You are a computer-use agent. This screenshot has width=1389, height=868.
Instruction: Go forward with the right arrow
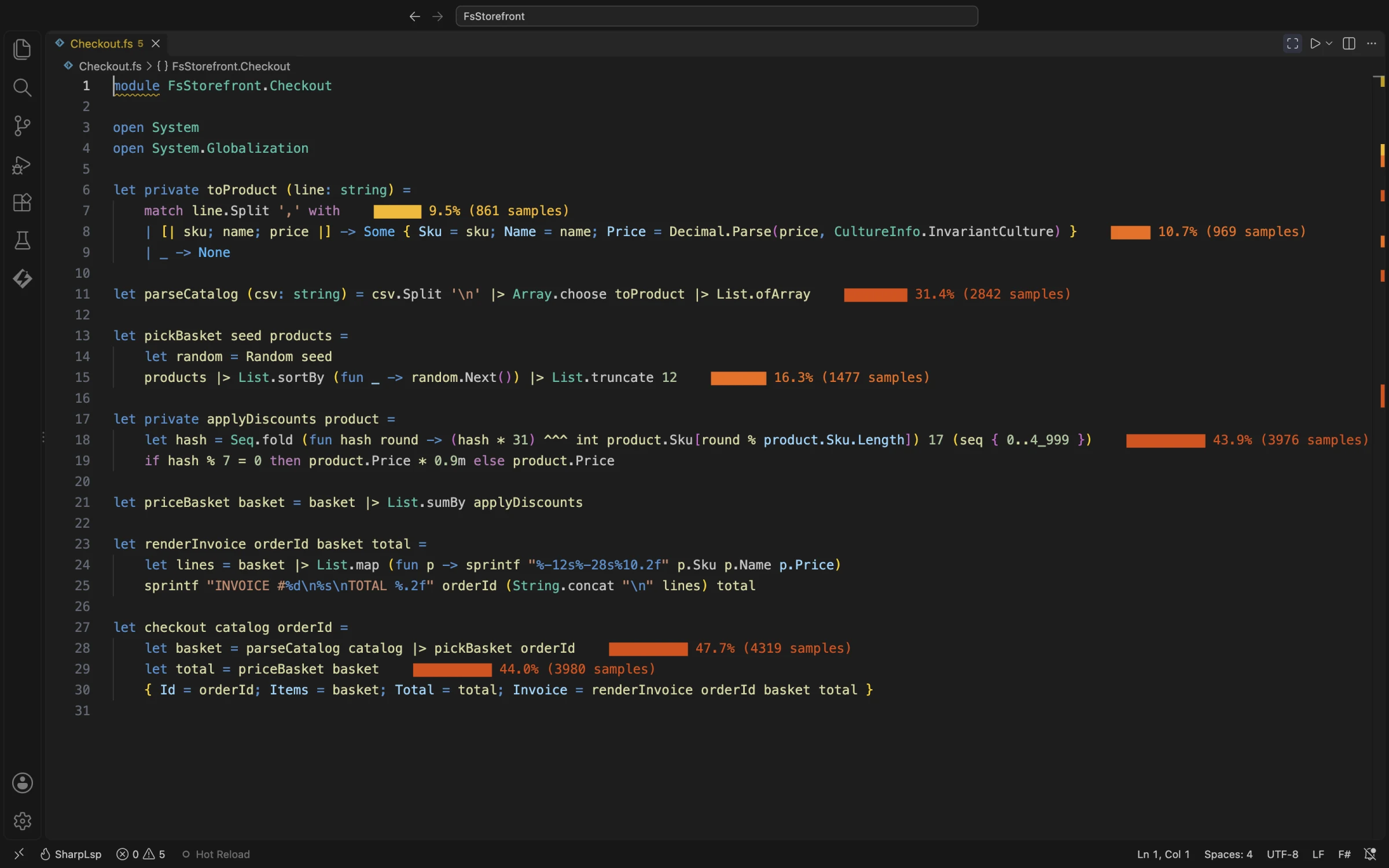[438, 16]
